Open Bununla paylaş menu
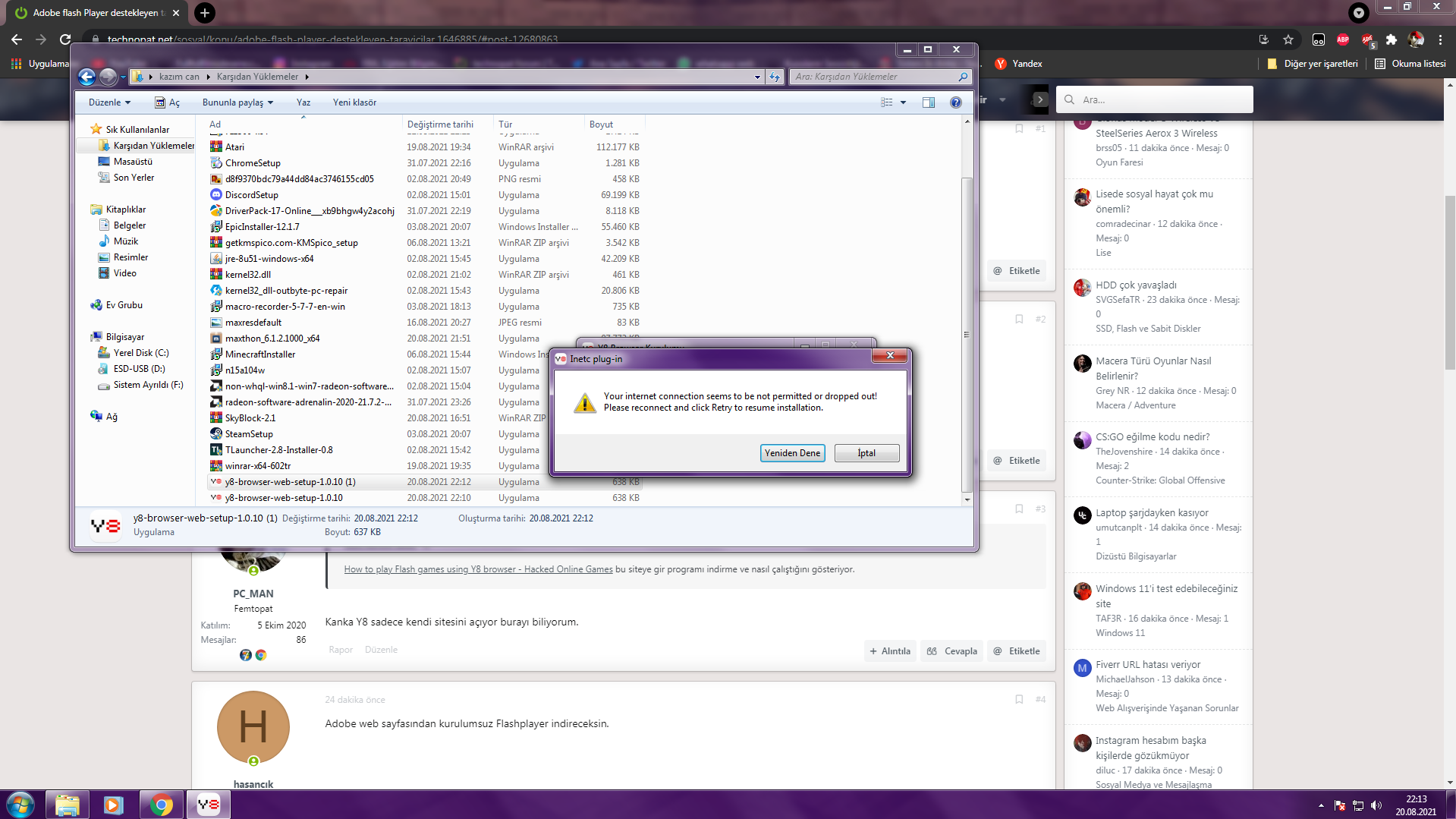 tap(237, 102)
